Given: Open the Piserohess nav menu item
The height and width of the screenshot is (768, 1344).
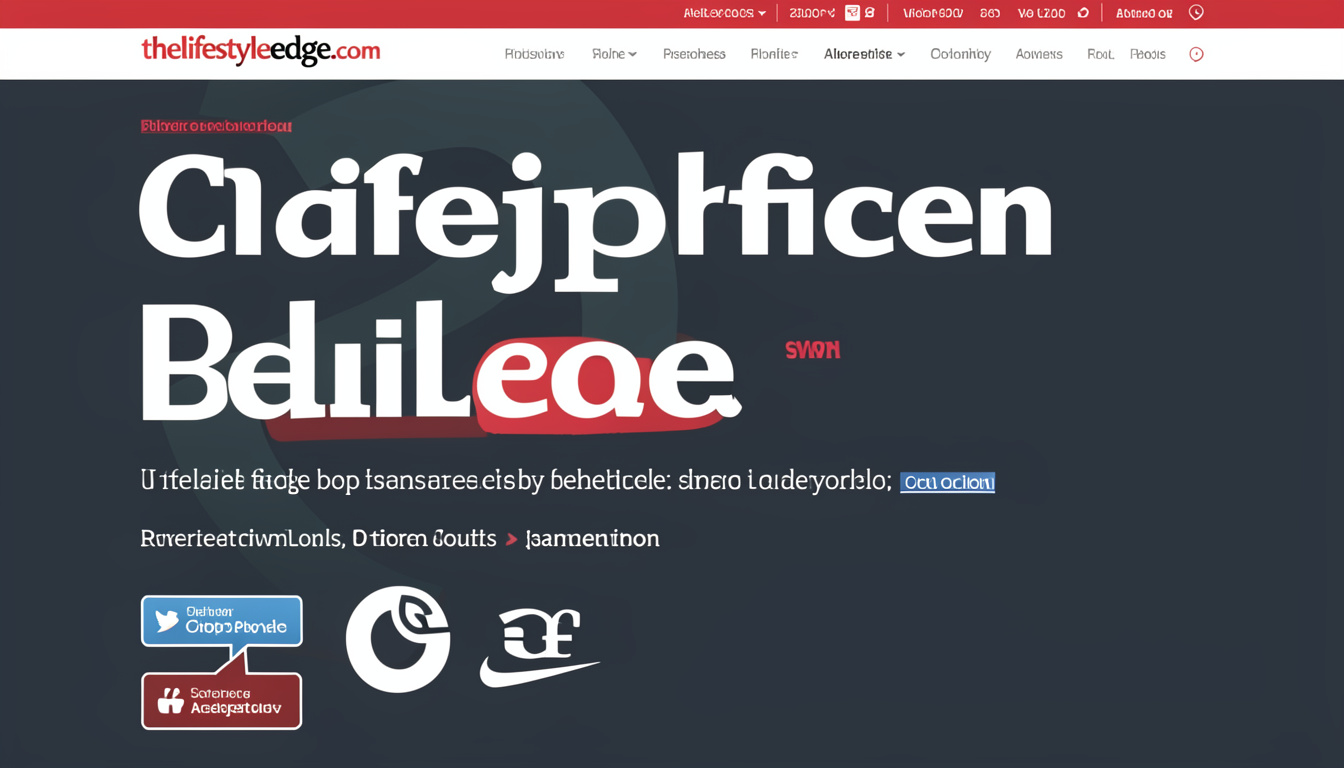Looking at the screenshot, I should (694, 54).
